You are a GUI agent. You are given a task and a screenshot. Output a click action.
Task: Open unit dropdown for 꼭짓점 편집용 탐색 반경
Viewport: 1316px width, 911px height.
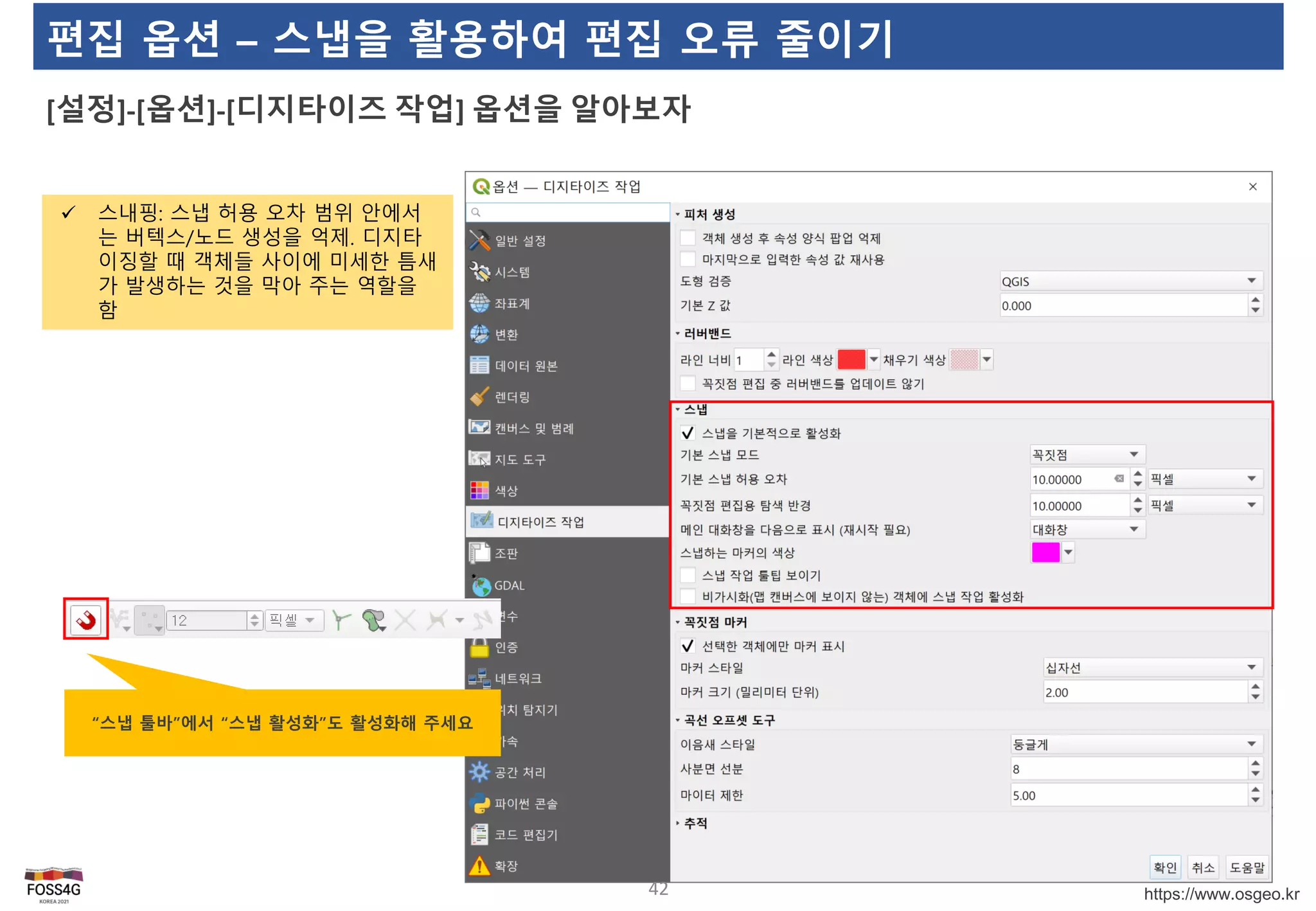[x=1205, y=505]
